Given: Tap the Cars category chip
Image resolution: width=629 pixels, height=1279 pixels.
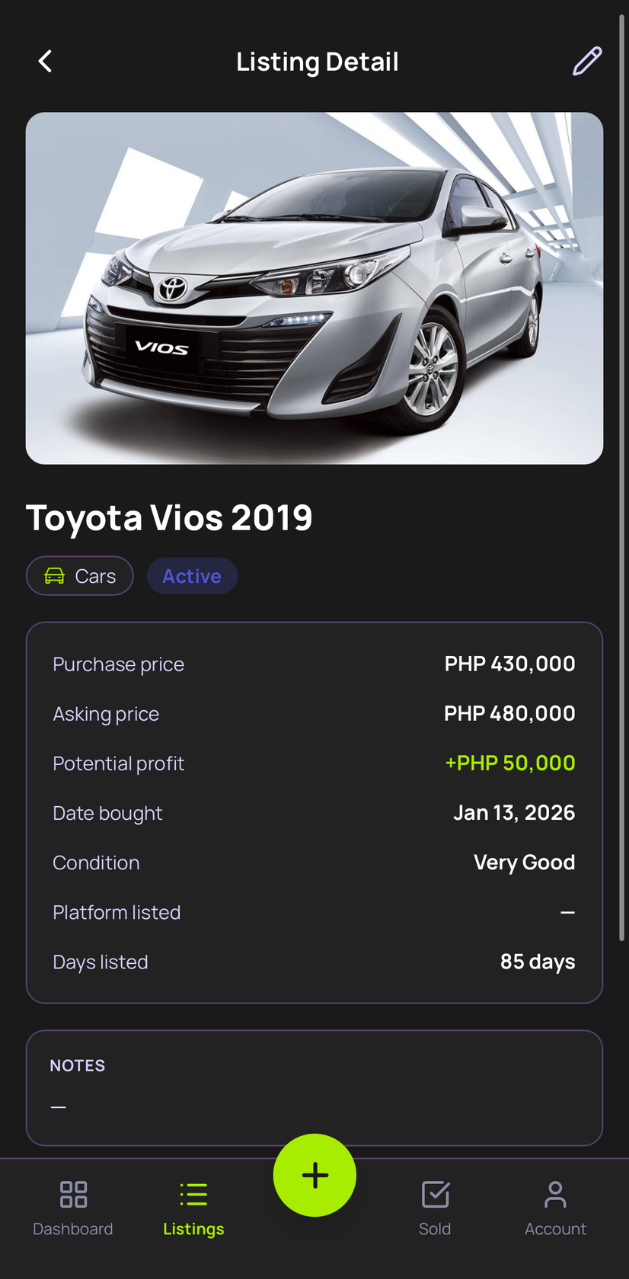Looking at the screenshot, I should (80, 576).
